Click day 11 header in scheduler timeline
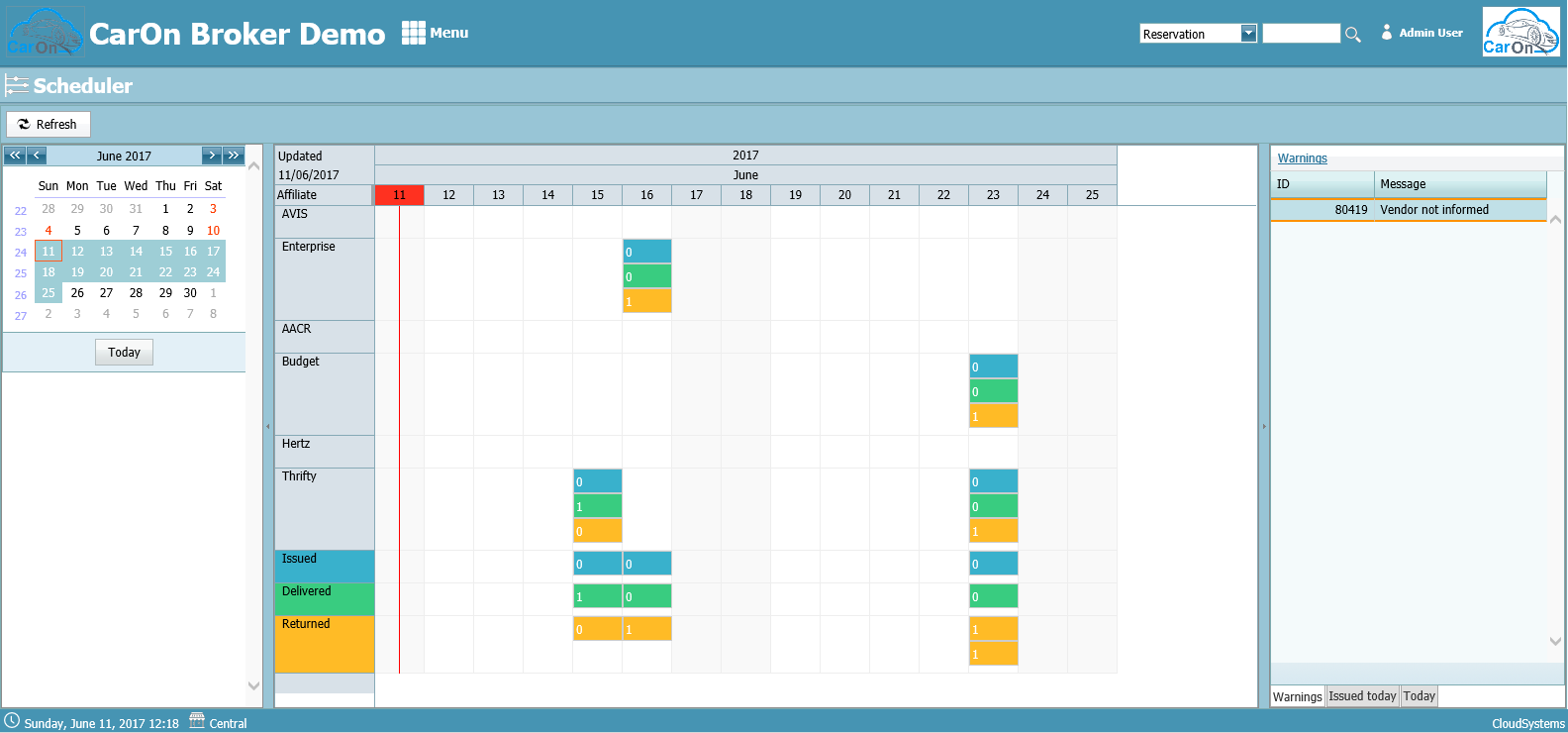The image size is (1568, 733). point(400,195)
